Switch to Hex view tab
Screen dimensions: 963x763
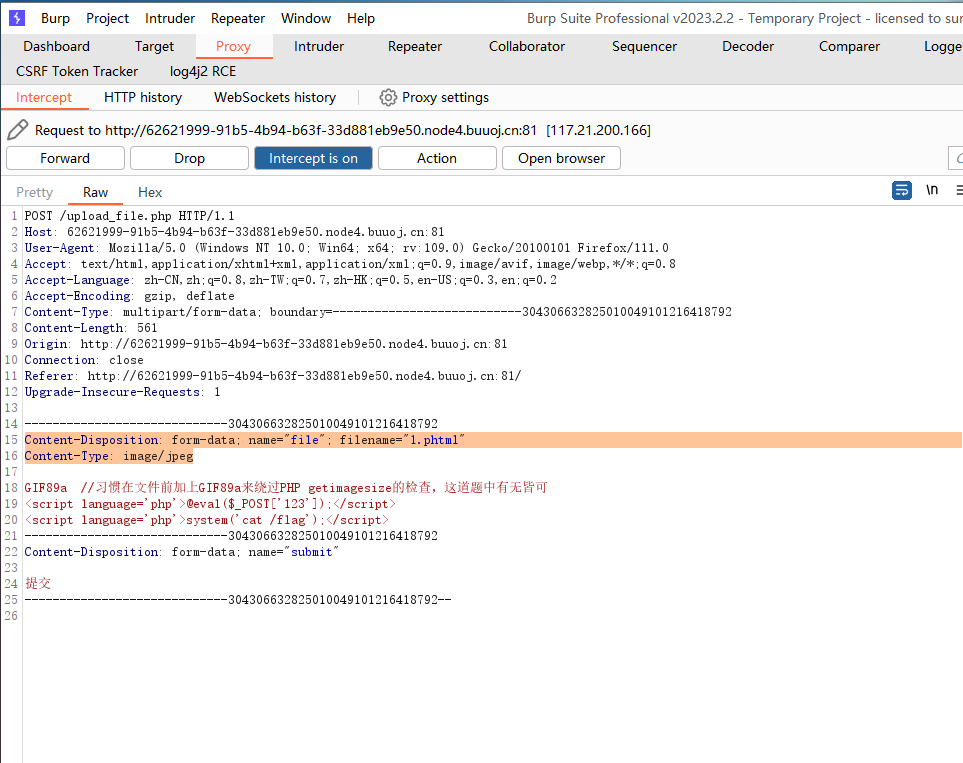coord(150,192)
